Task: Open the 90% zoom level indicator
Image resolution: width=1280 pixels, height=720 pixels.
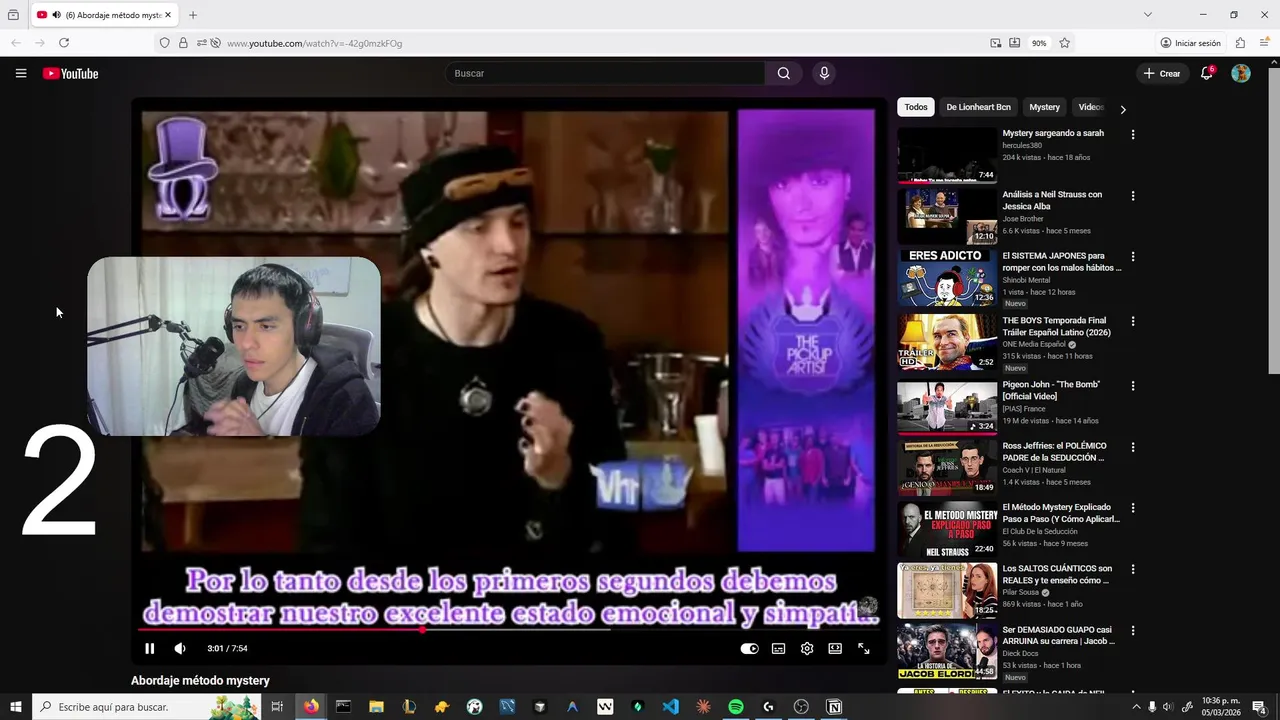Action: [1039, 43]
